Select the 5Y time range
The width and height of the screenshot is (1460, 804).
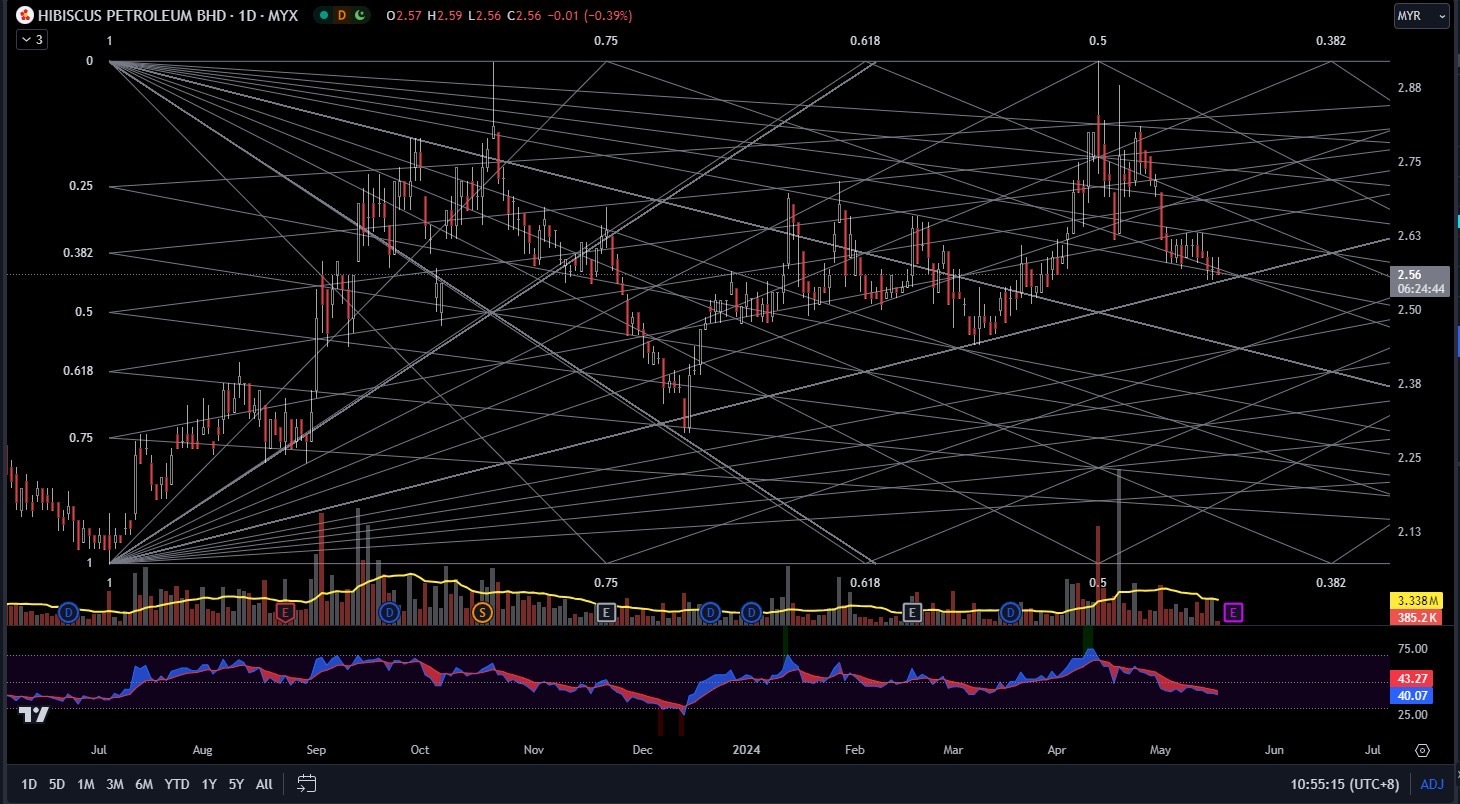coord(236,784)
